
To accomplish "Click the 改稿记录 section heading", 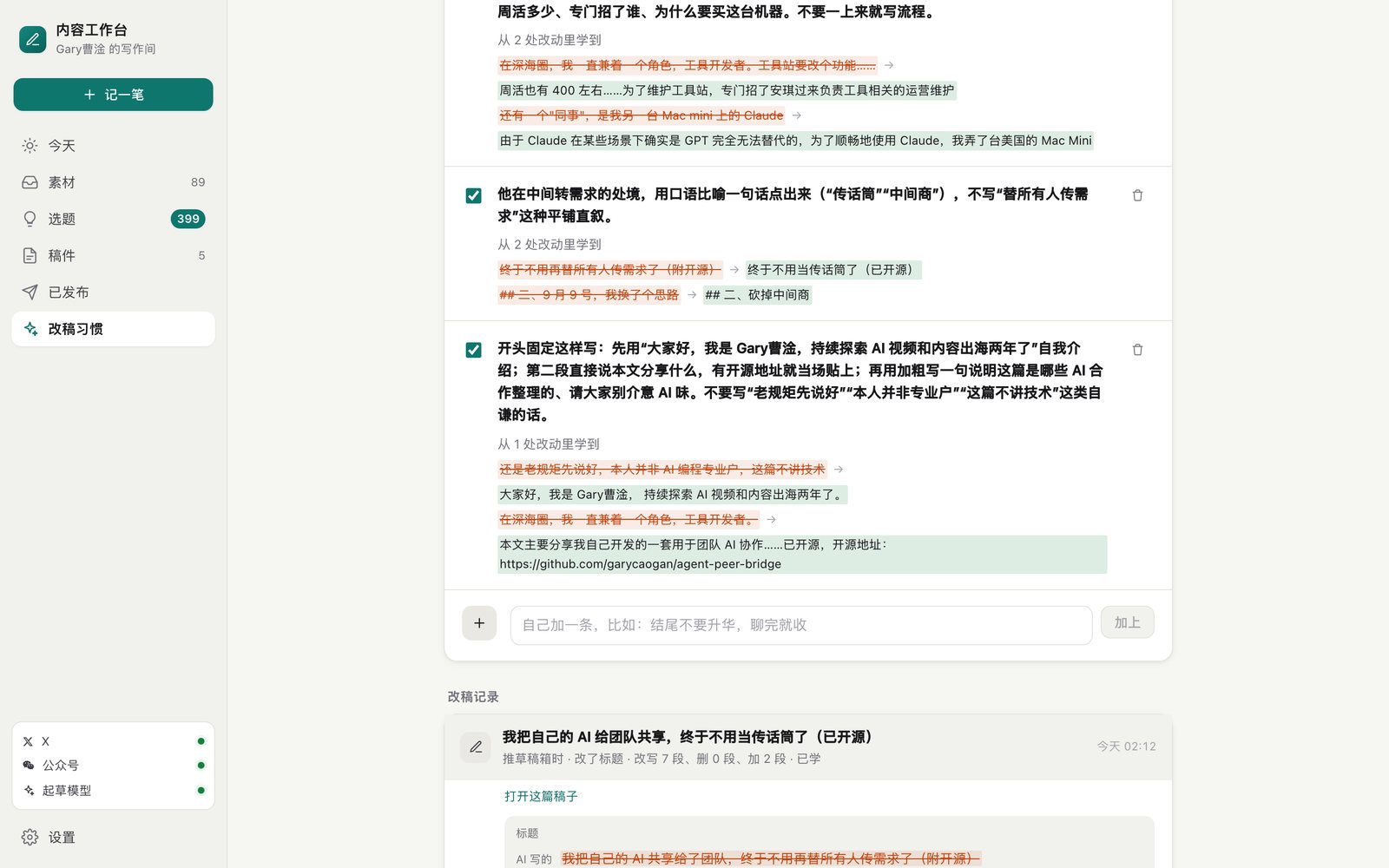I will (473, 697).
